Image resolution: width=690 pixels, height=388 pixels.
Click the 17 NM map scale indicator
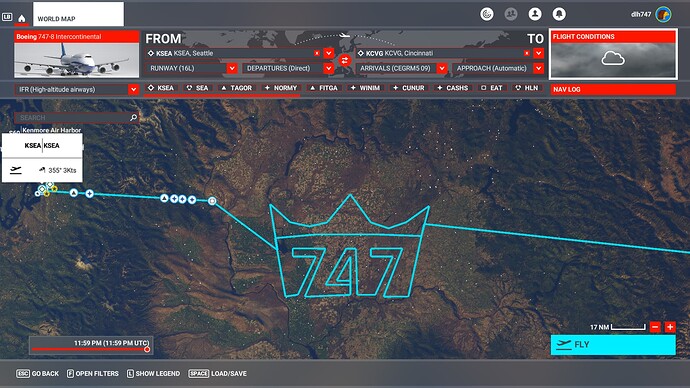click(x=617, y=327)
